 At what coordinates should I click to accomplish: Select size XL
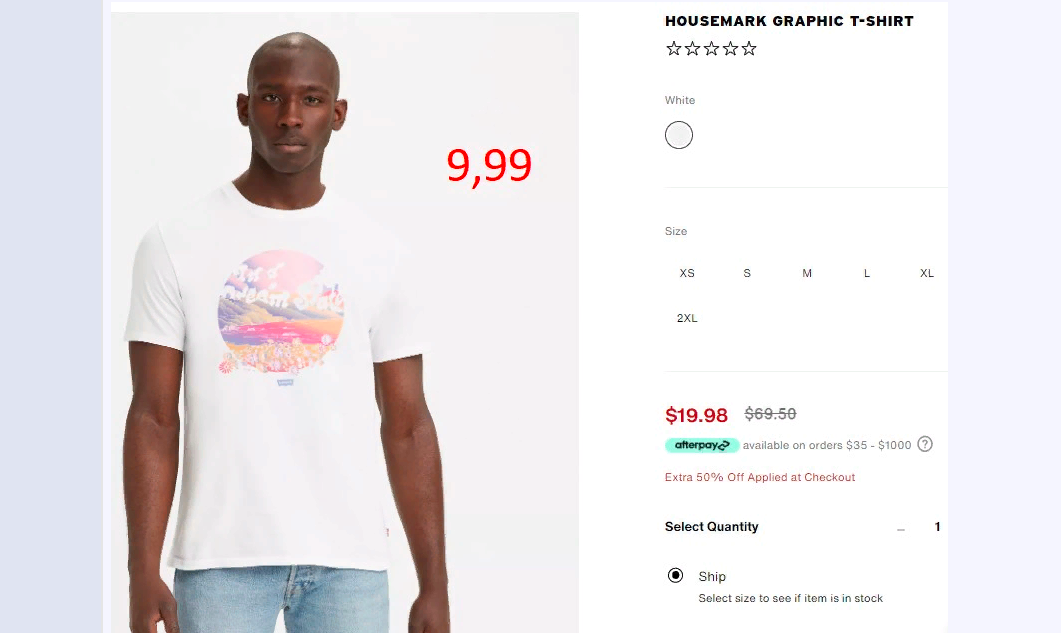point(927,274)
